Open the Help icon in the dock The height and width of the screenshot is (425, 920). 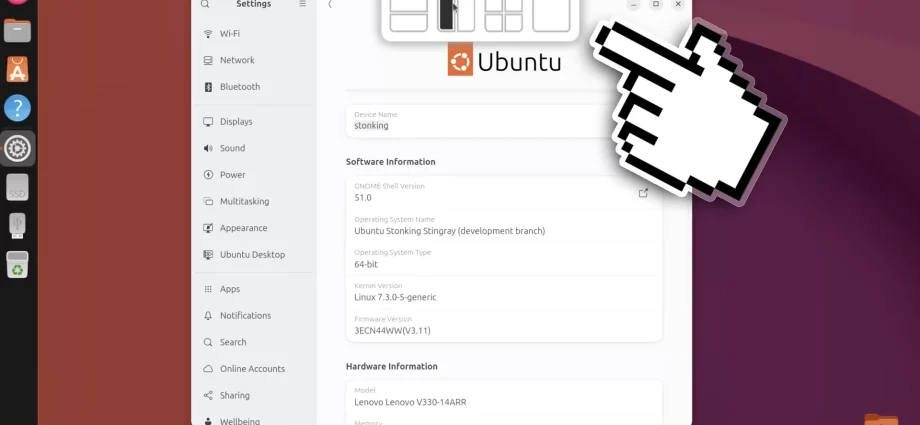(18, 108)
